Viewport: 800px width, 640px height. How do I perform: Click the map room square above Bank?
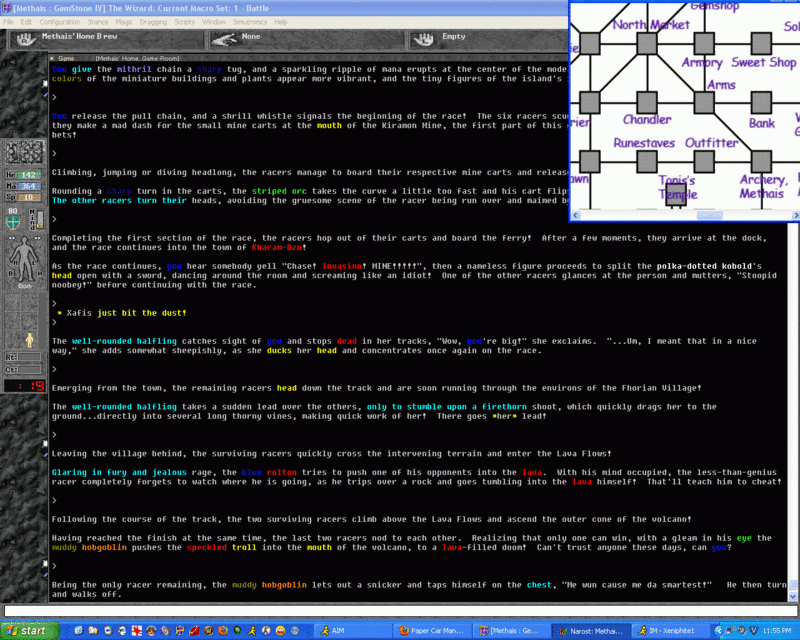click(x=761, y=102)
